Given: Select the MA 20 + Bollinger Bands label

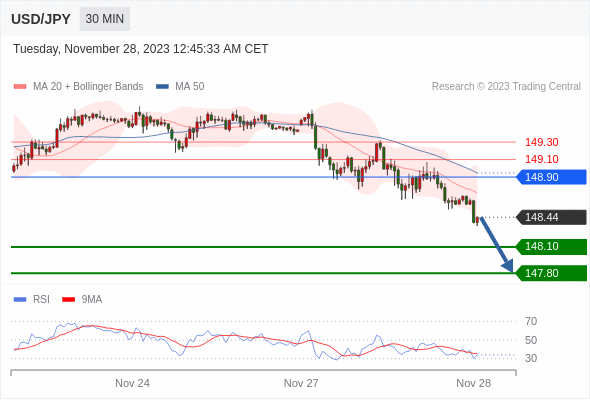Looking at the screenshot, I should coord(88,87).
